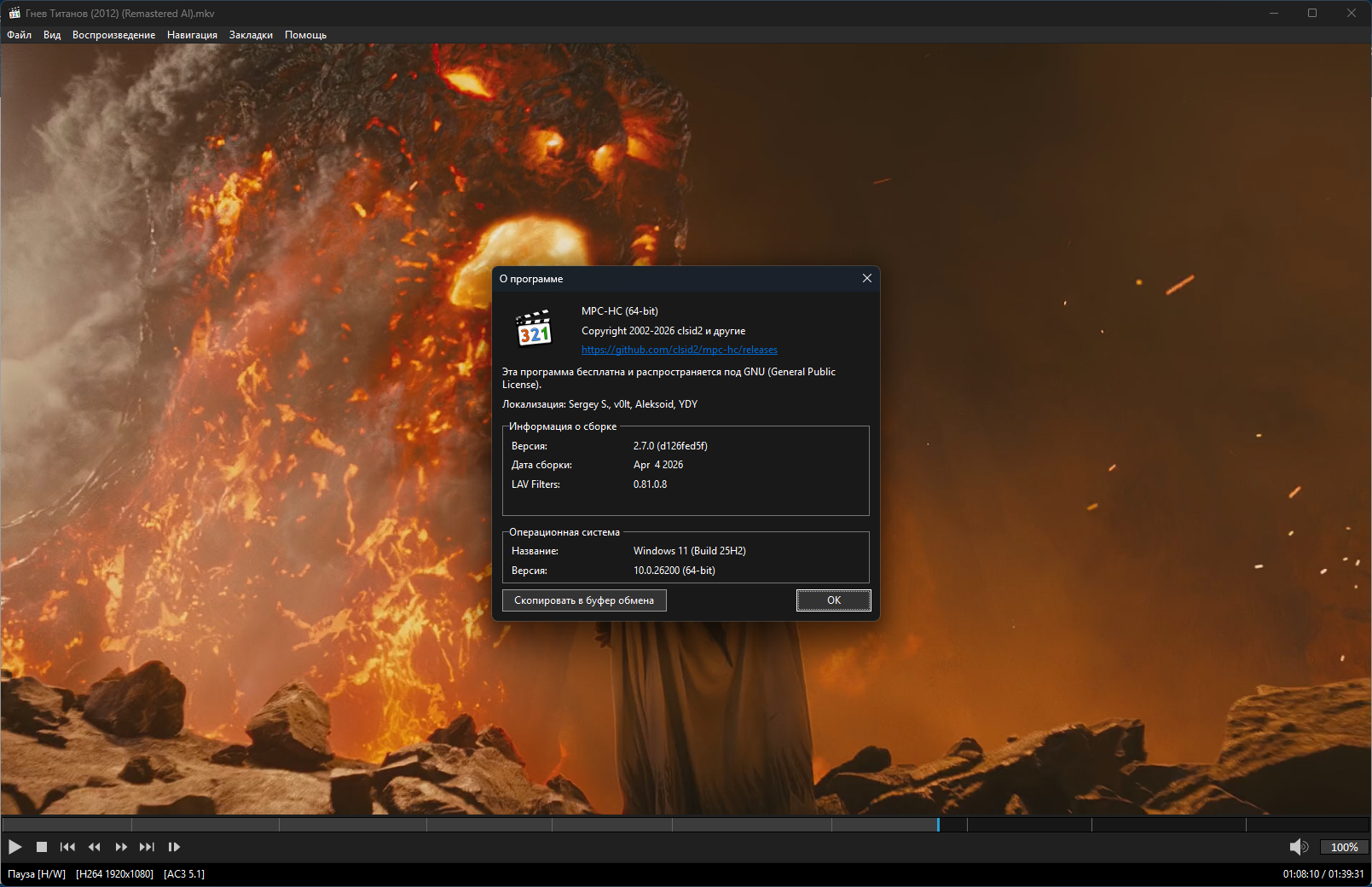Click the Play button
Viewport: 1372px width, 887px height.
pyautogui.click(x=14, y=847)
